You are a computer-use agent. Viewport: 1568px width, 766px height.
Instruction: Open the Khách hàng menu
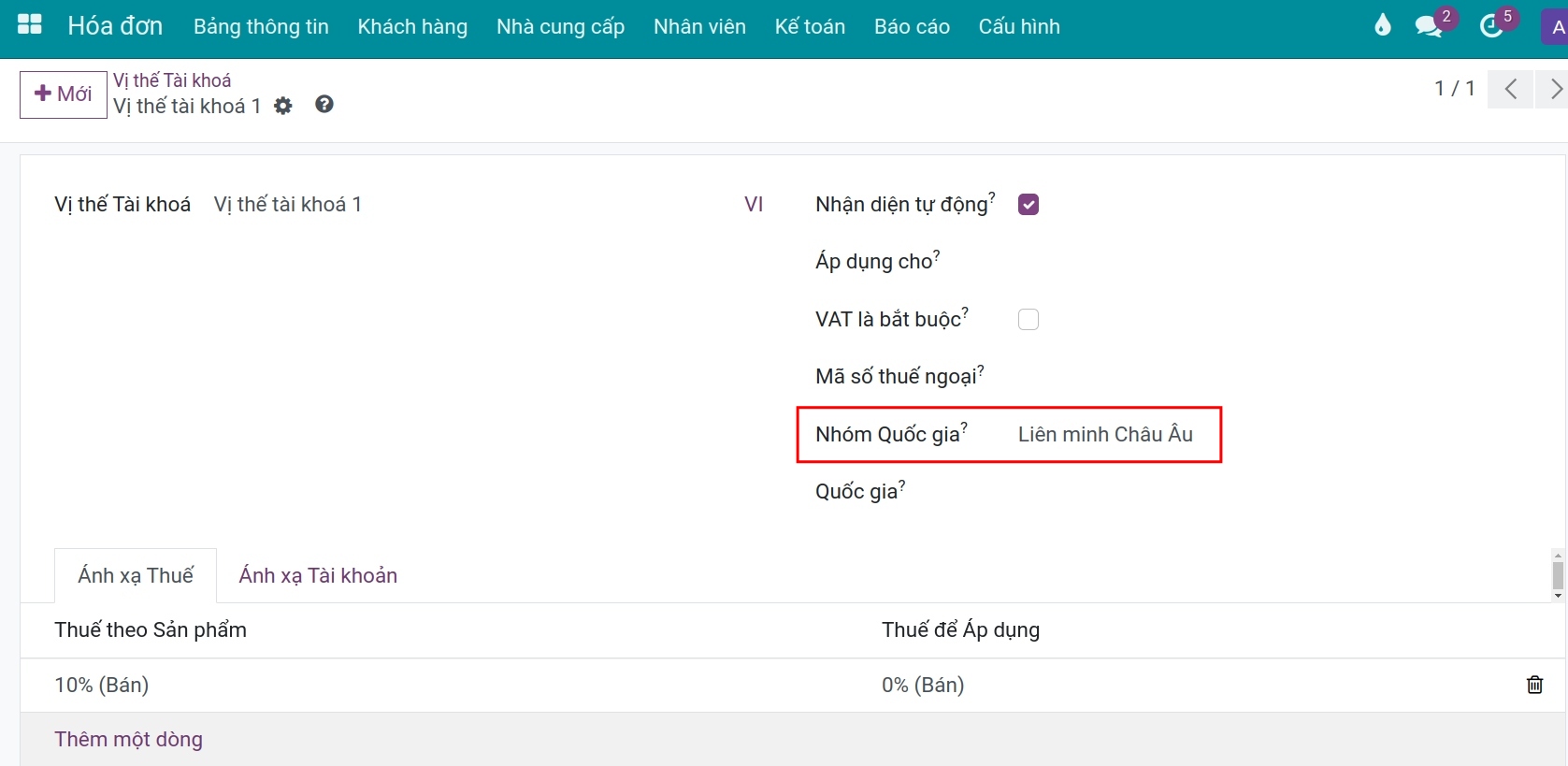[x=412, y=26]
